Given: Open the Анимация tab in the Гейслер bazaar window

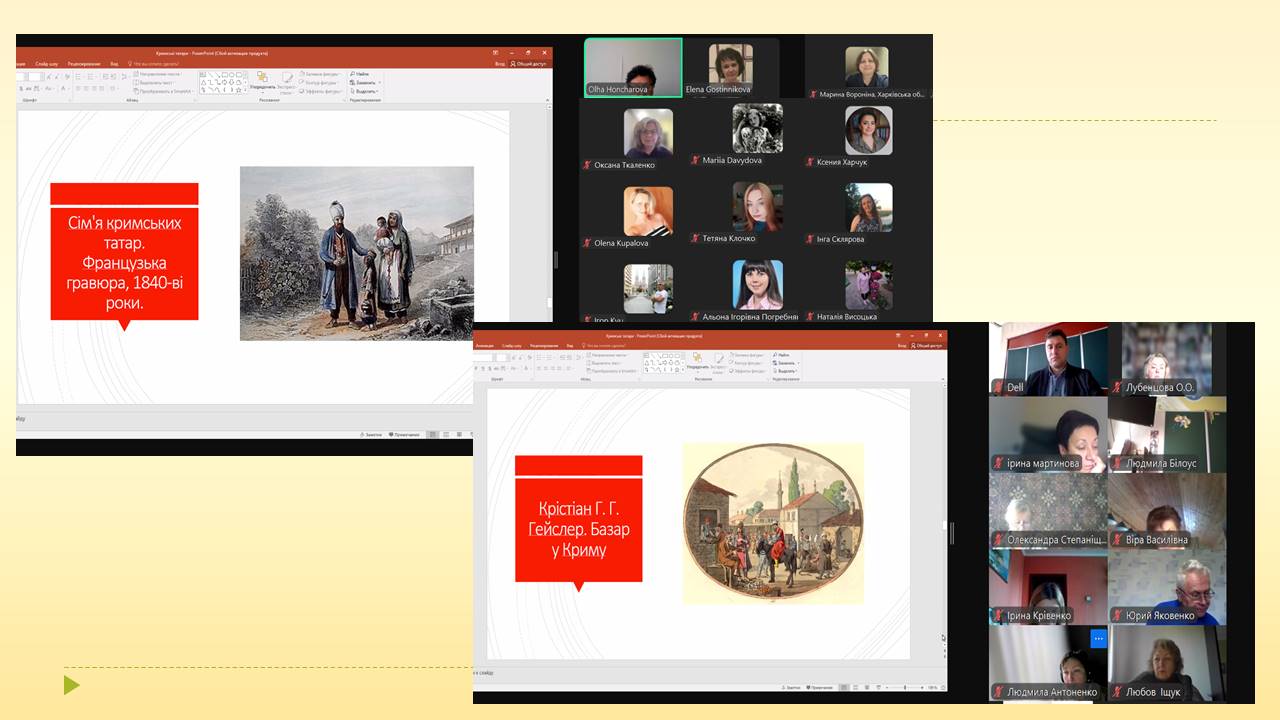Looking at the screenshot, I should (485, 346).
